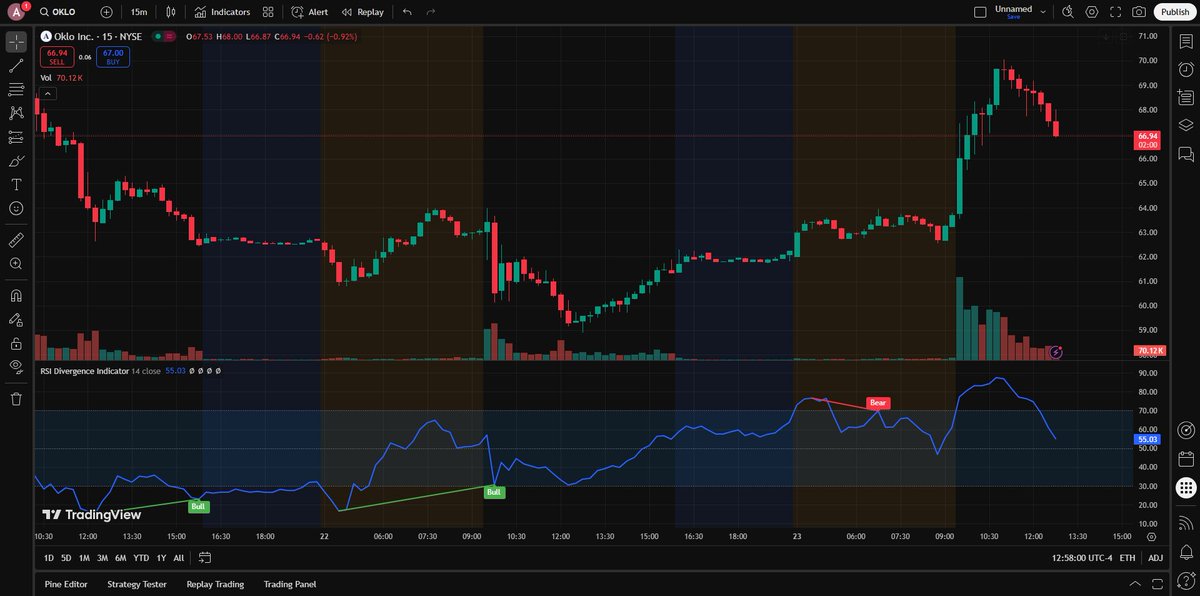Viewport: 1200px width, 596px height.
Task: Toggle magnet mode for drawings
Action: coord(16,295)
